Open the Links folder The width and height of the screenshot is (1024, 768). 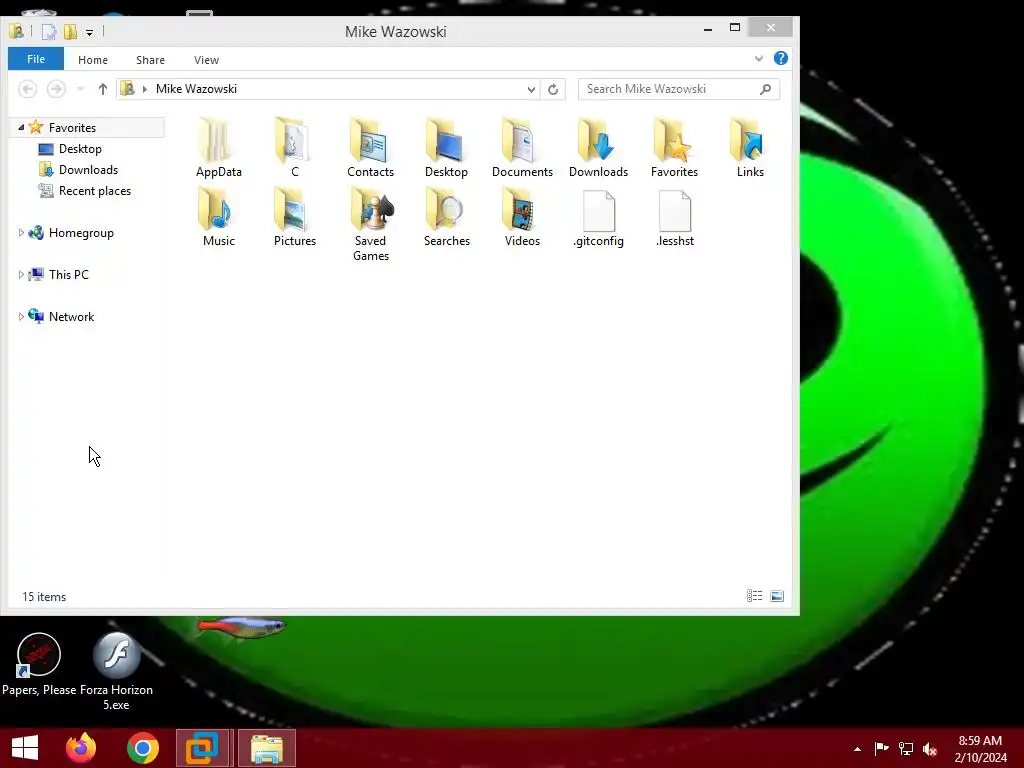[750, 148]
